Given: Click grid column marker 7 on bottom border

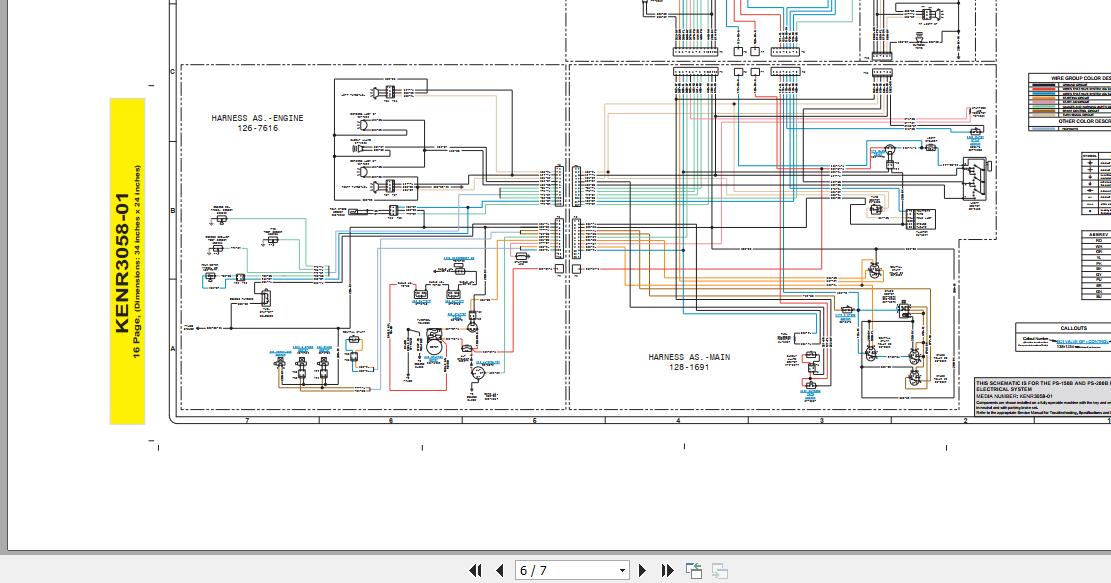Looking at the screenshot, I should [247, 421].
